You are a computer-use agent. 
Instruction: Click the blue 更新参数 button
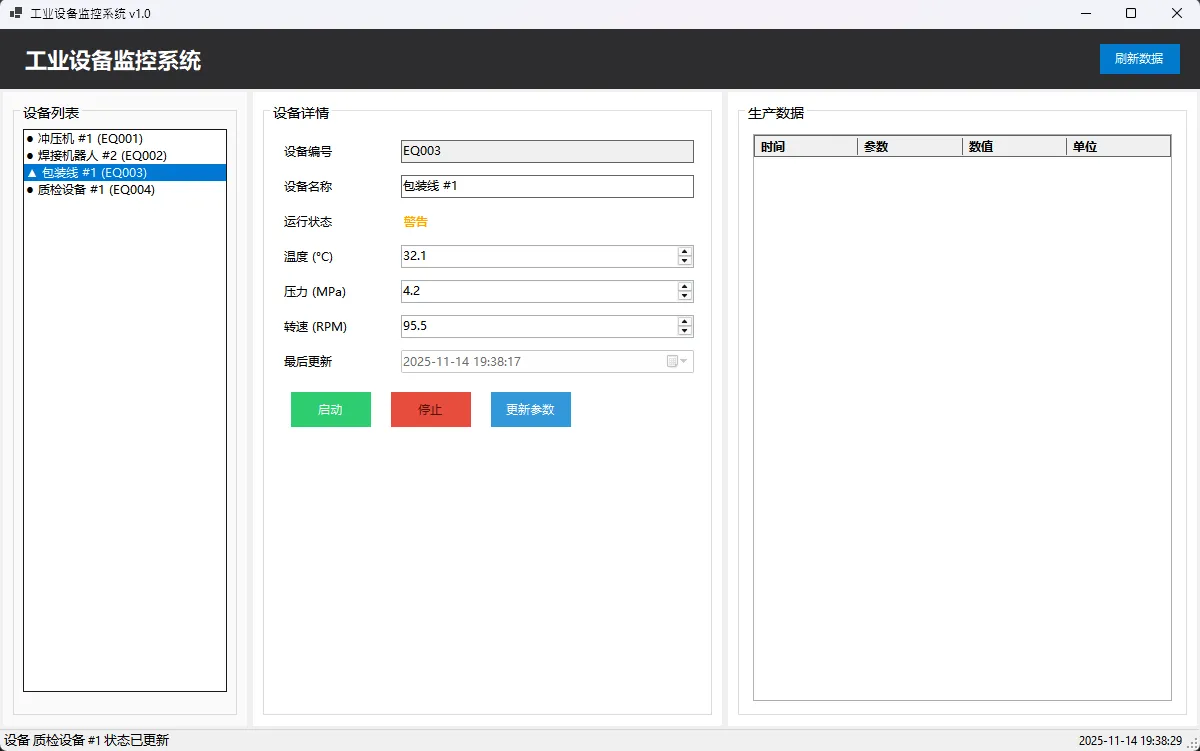(x=530, y=410)
